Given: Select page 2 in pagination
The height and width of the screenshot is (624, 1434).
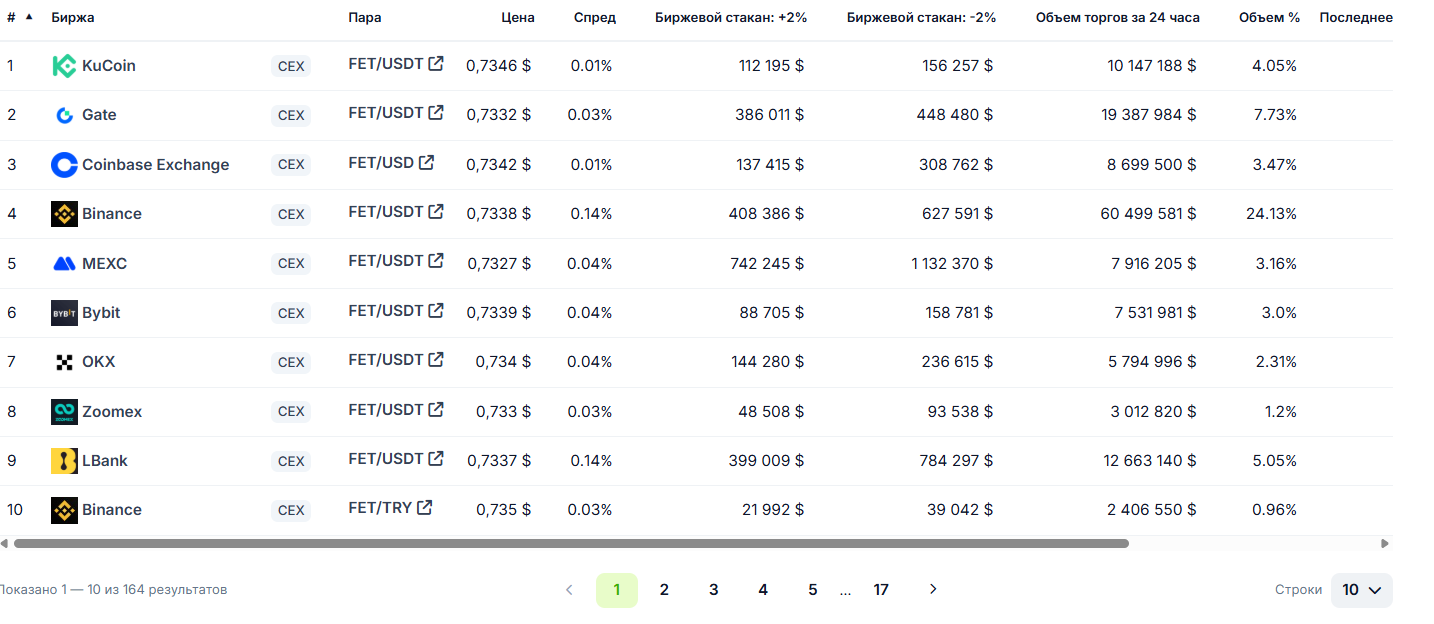Looking at the screenshot, I should pos(664,590).
